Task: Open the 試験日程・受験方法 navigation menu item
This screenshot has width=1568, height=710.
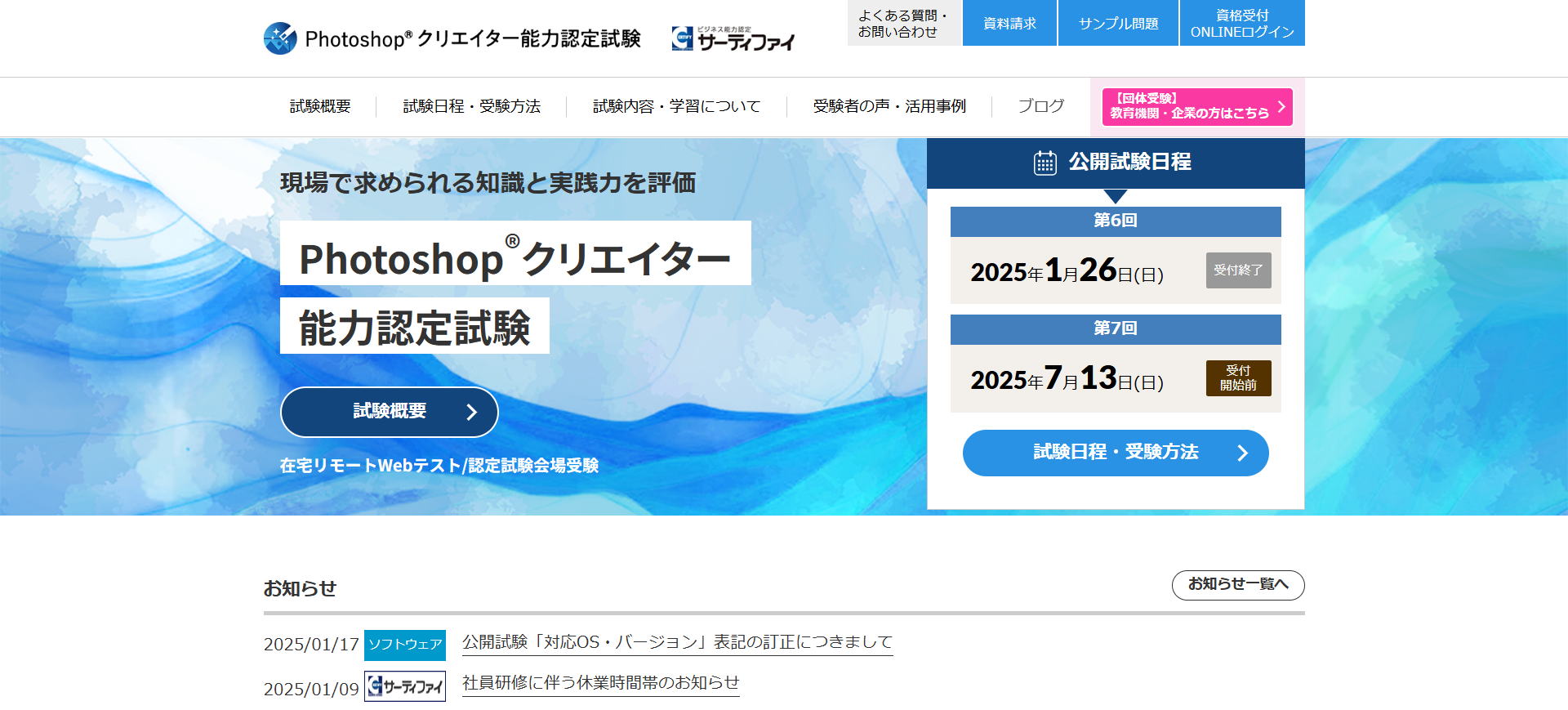Action: pyautogui.click(x=471, y=106)
